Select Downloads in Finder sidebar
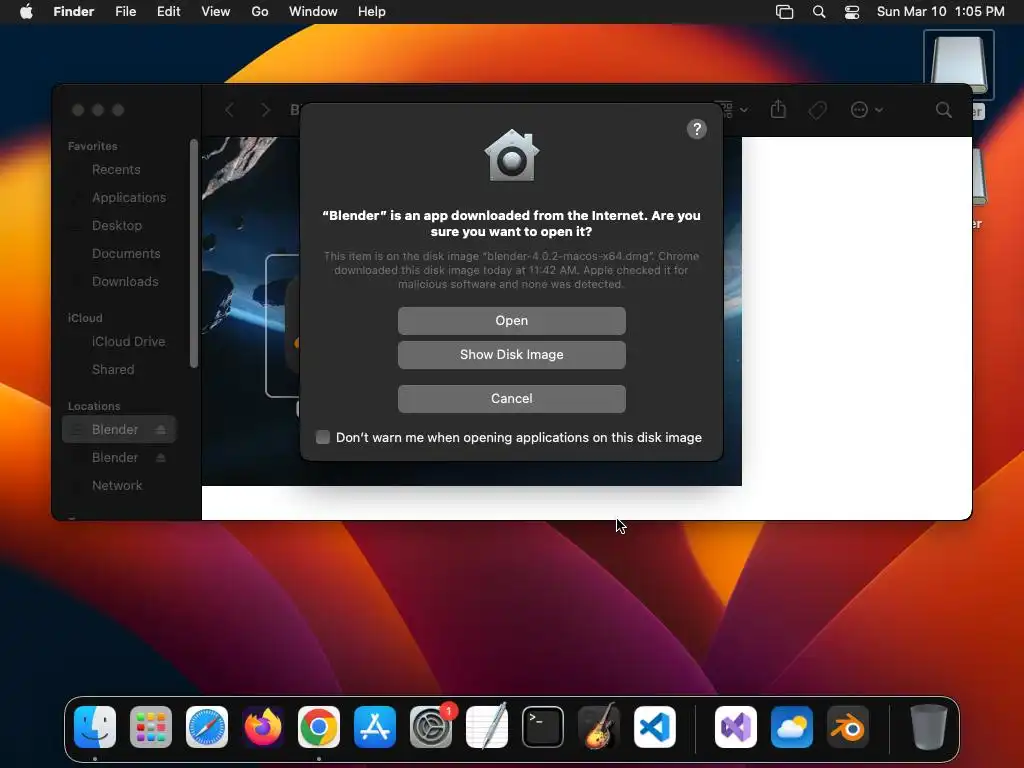 click(125, 281)
